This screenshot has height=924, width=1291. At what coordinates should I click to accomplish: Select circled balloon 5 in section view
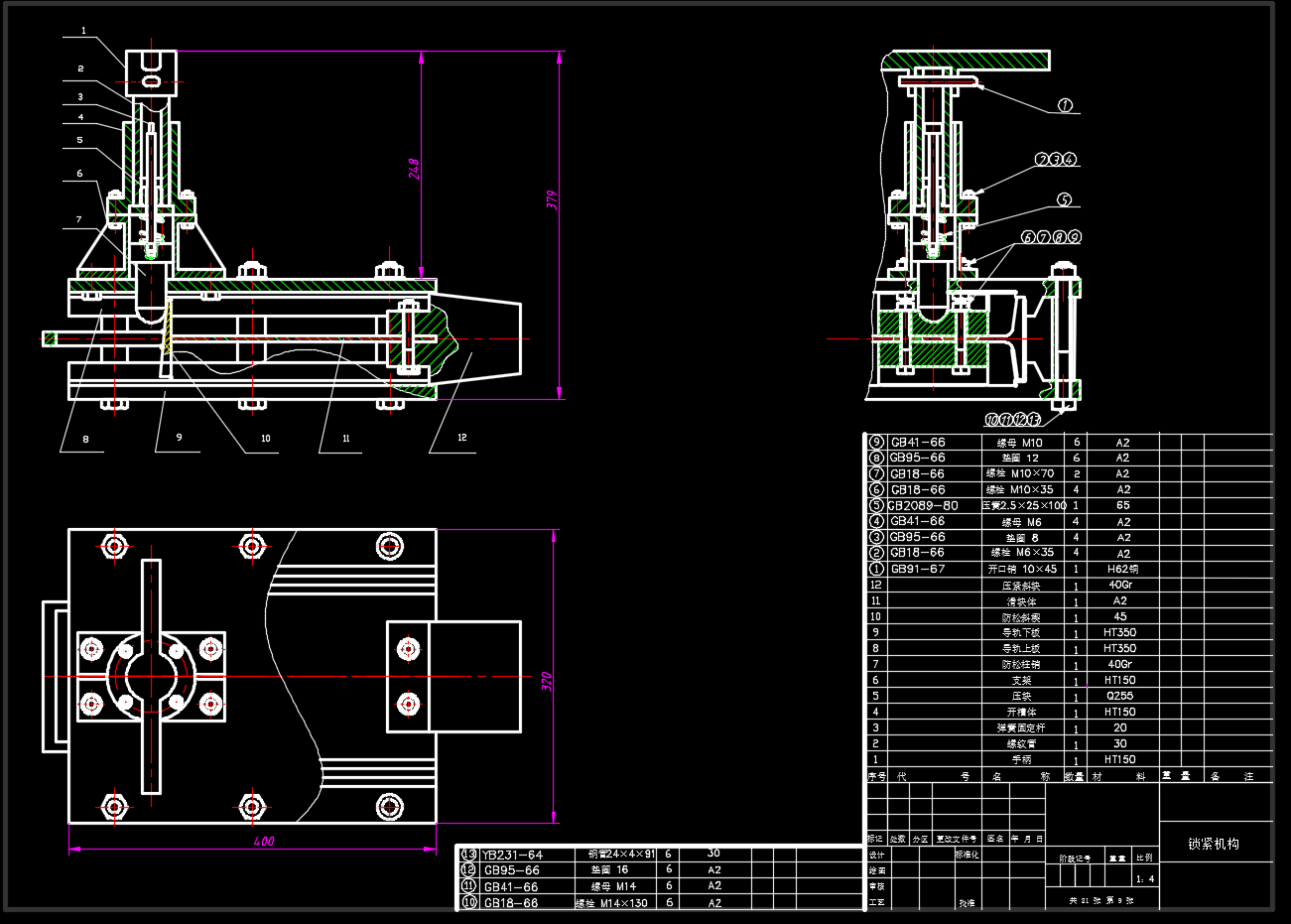click(1064, 199)
